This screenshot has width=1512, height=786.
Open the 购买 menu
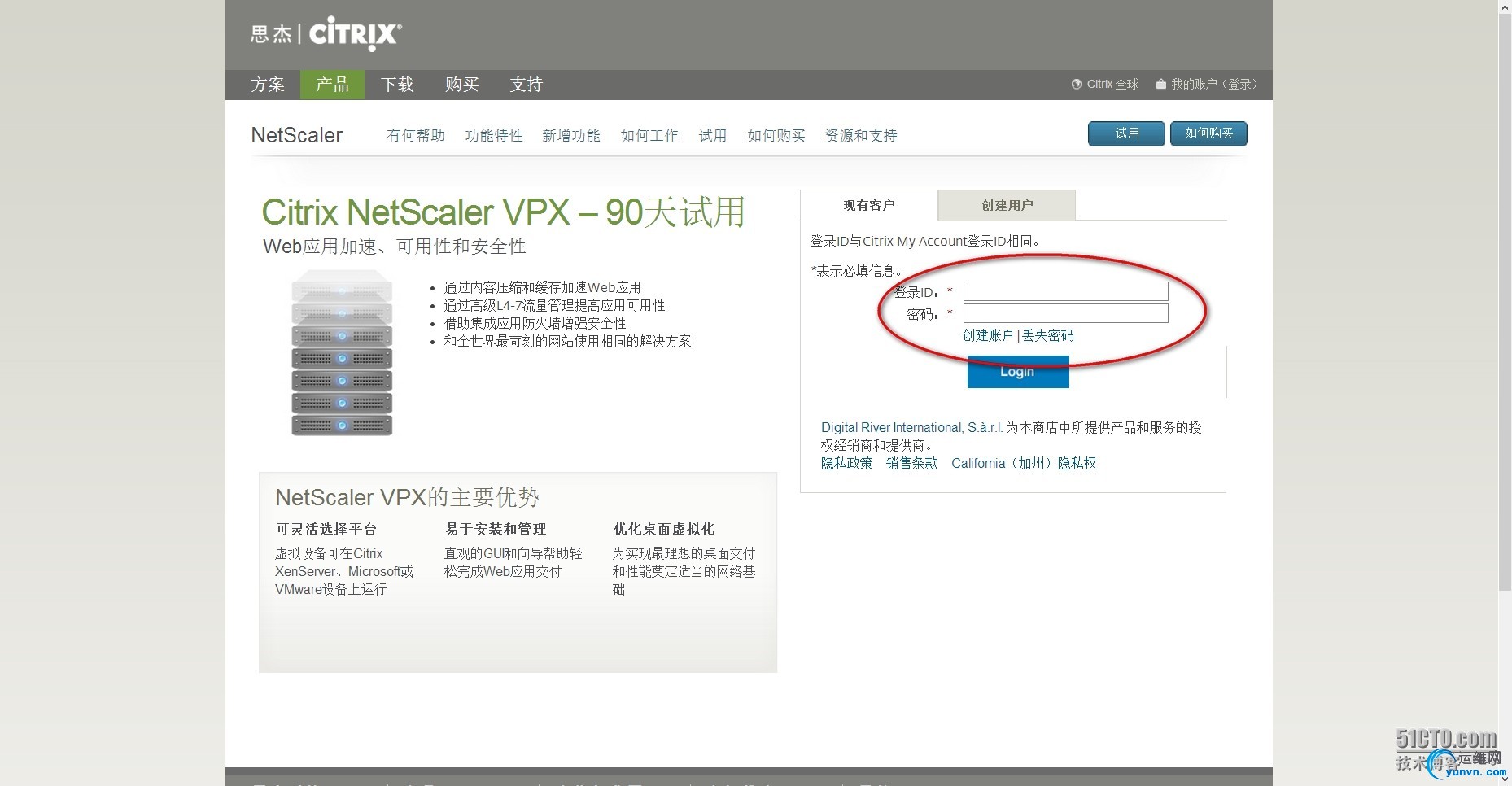(462, 85)
